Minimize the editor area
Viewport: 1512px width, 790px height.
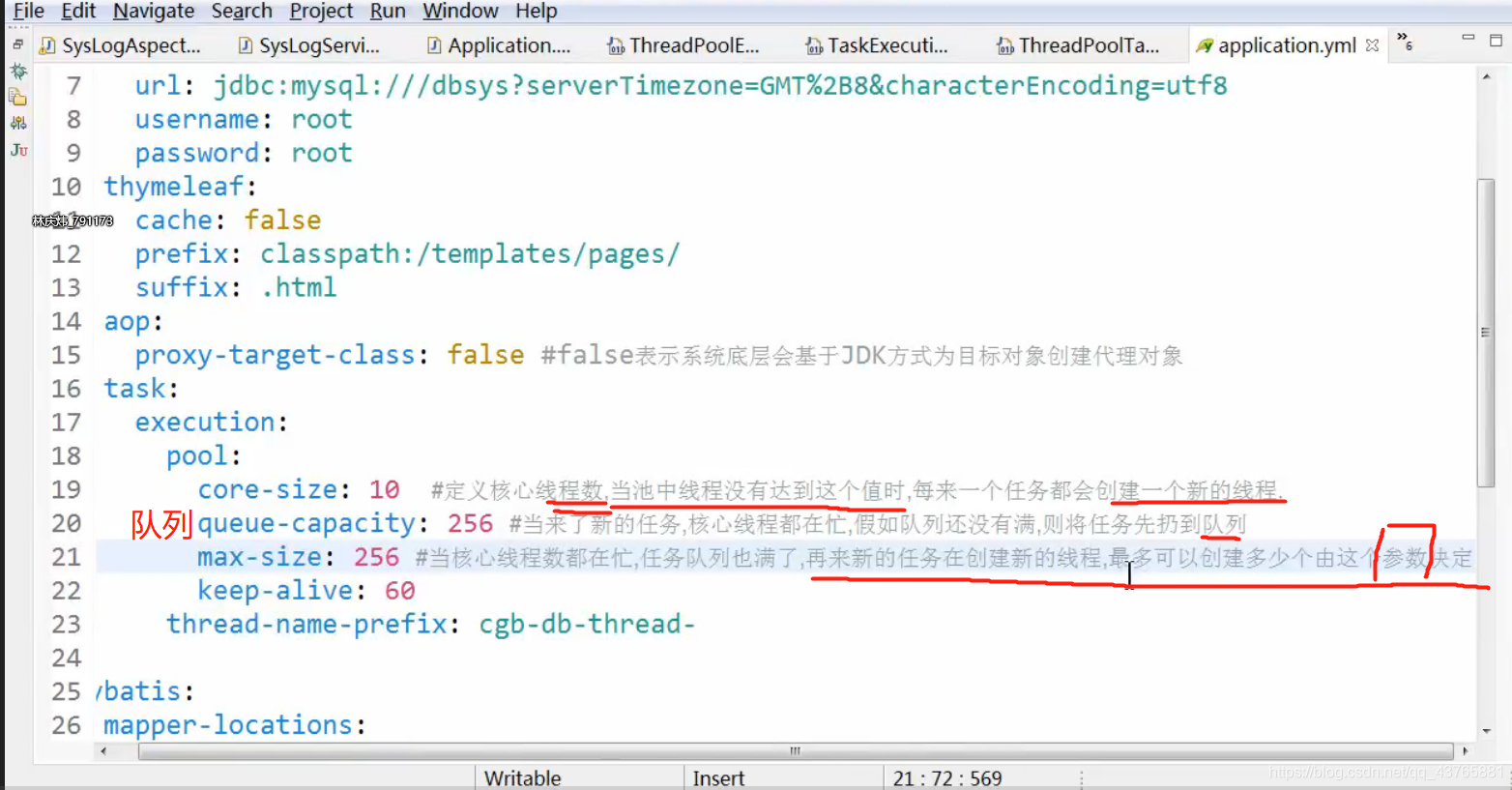pyautogui.click(x=1468, y=38)
